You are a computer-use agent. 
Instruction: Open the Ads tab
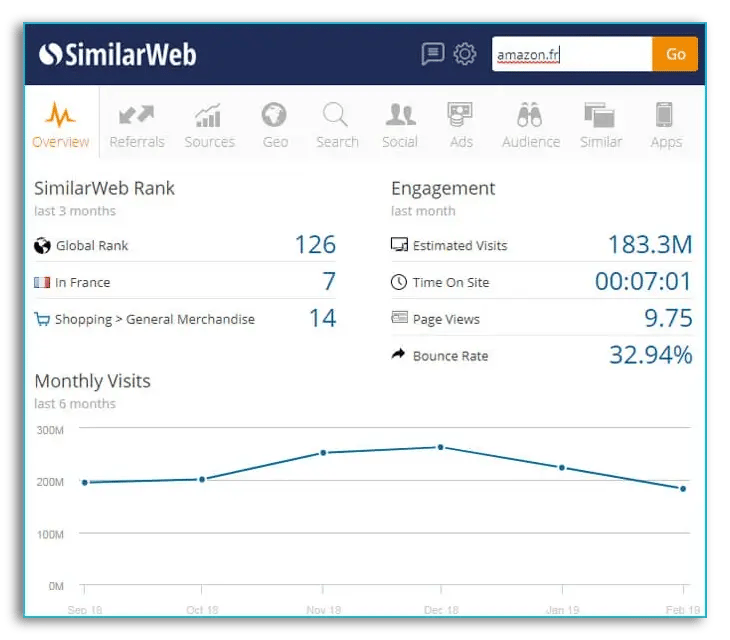(x=461, y=125)
